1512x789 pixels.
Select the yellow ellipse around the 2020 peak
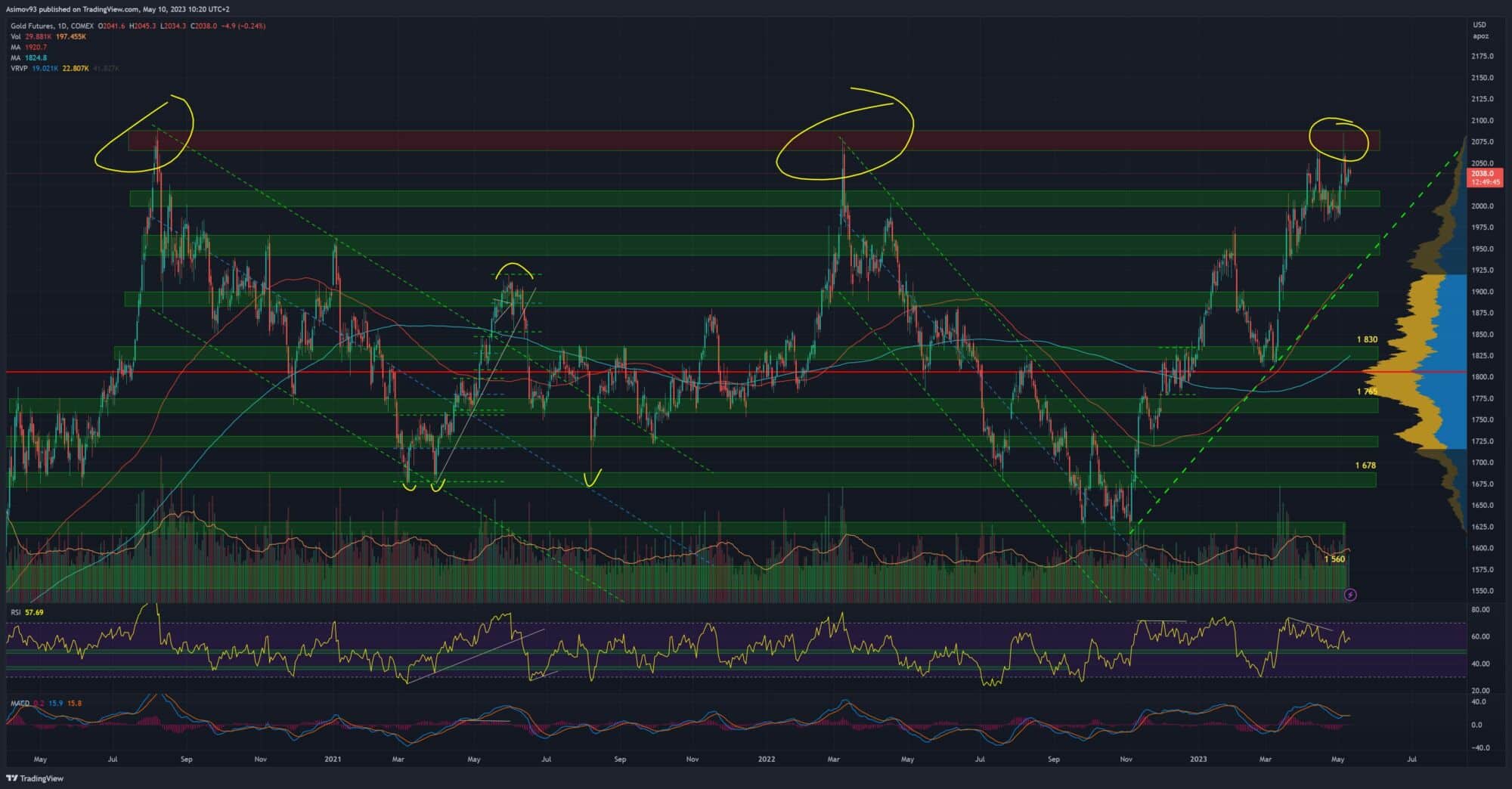pyautogui.click(x=144, y=133)
